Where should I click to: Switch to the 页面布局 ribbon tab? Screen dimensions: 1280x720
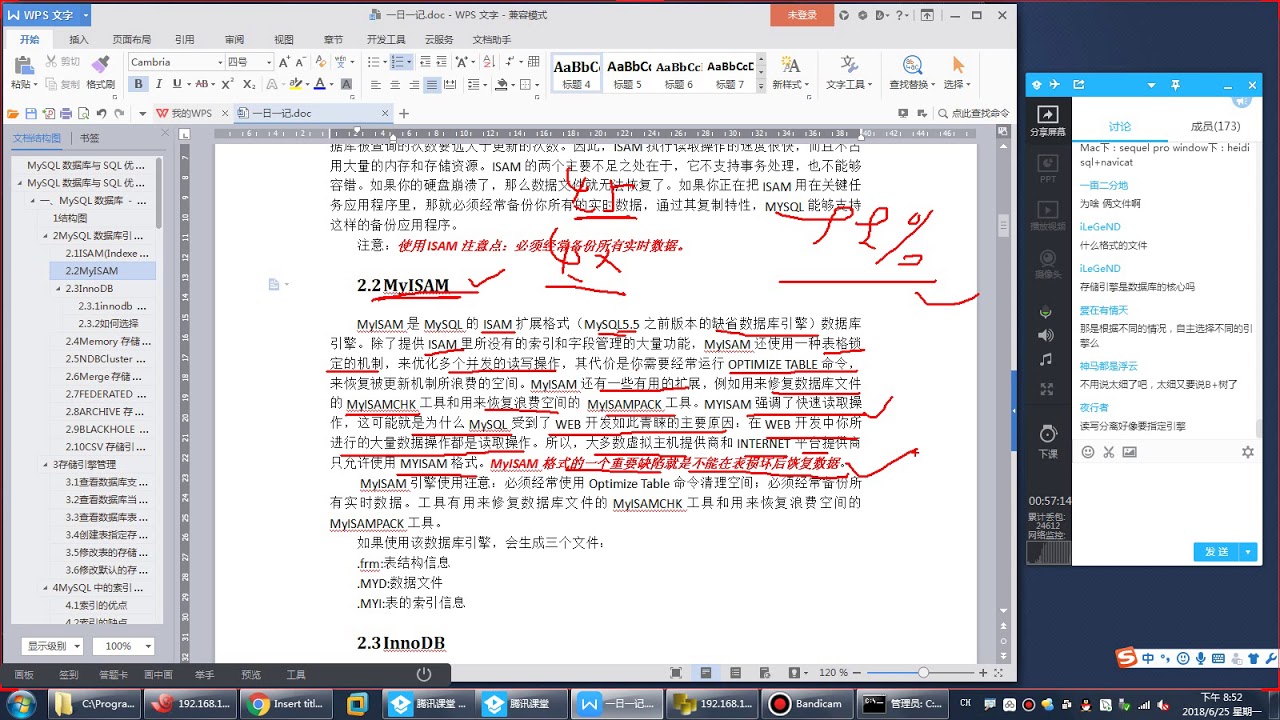[x=131, y=40]
